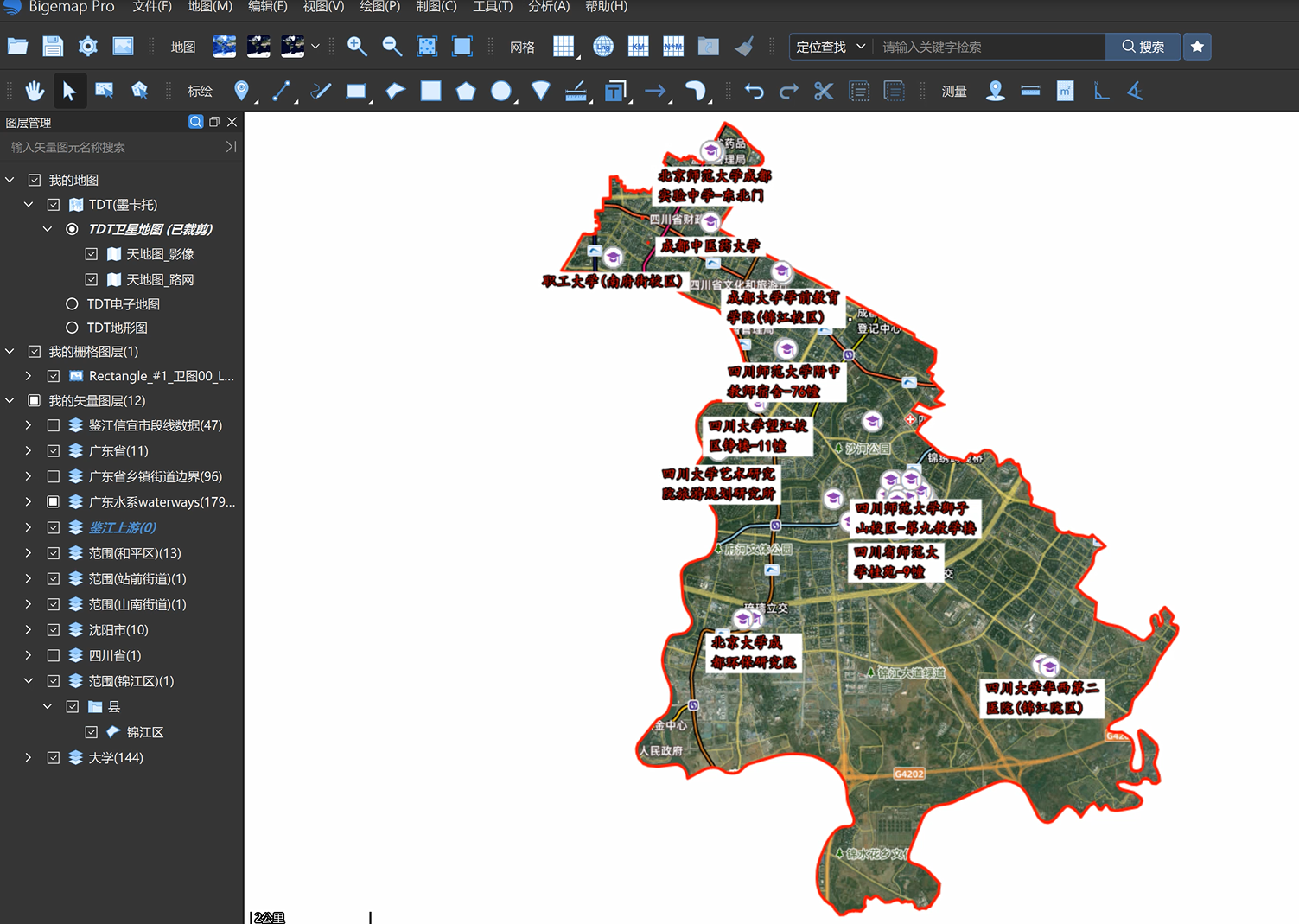Image resolution: width=1299 pixels, height=924 pixels.
Task: Open settings gear in top toolbar
Action: coord(88,47)
